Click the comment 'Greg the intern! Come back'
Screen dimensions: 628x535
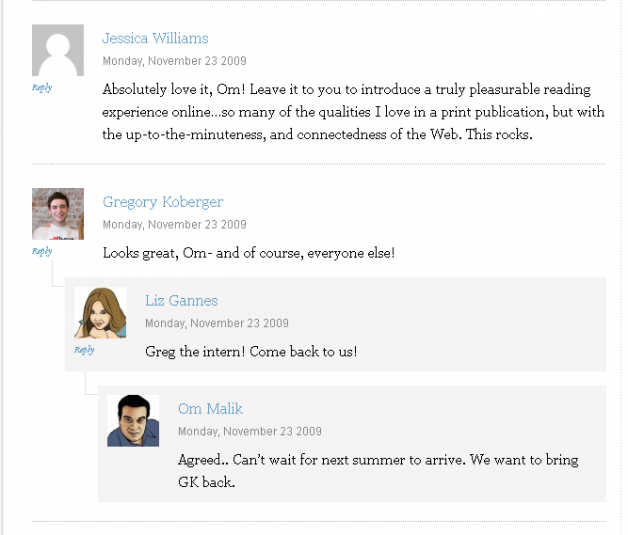point(251,352)
